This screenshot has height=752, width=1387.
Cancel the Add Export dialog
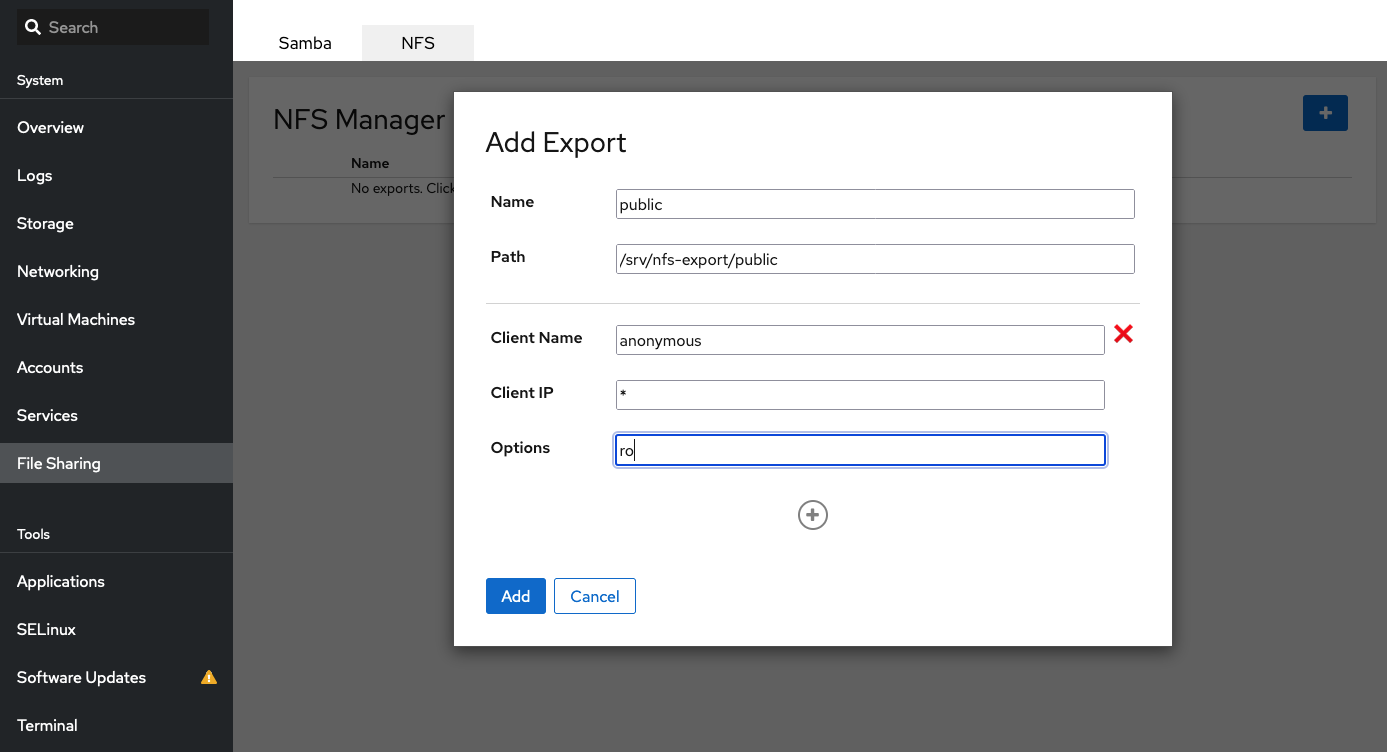(x=595, y=596)
